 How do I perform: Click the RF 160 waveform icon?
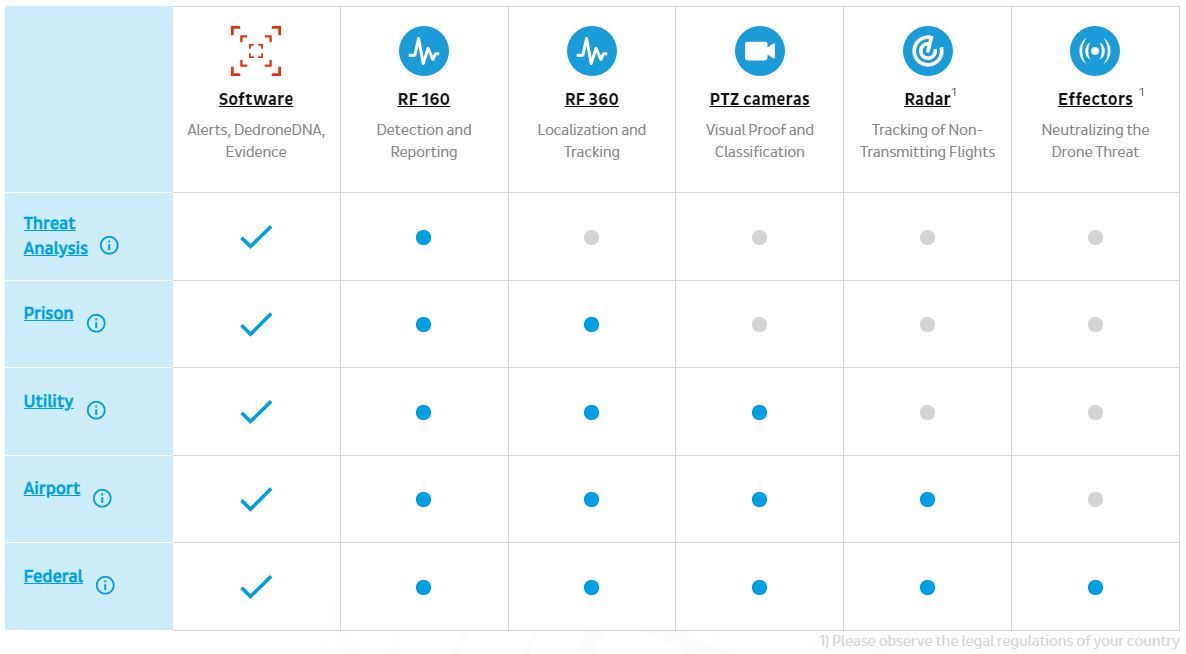tap(424, 51)
